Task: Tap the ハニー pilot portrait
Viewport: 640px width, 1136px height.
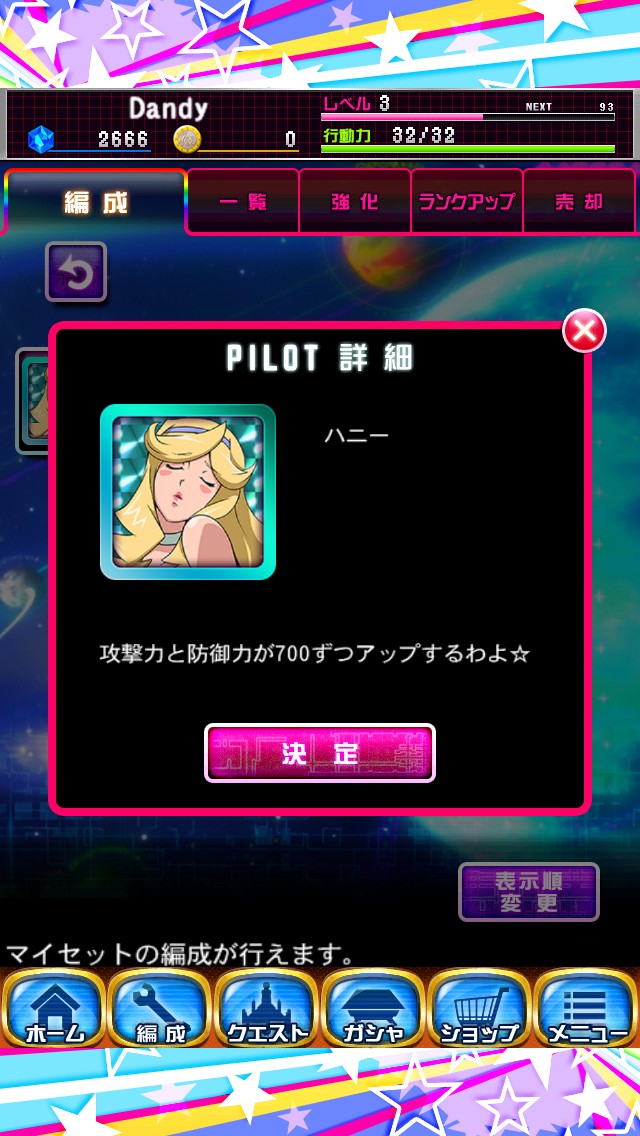Action: click(188, 492)
